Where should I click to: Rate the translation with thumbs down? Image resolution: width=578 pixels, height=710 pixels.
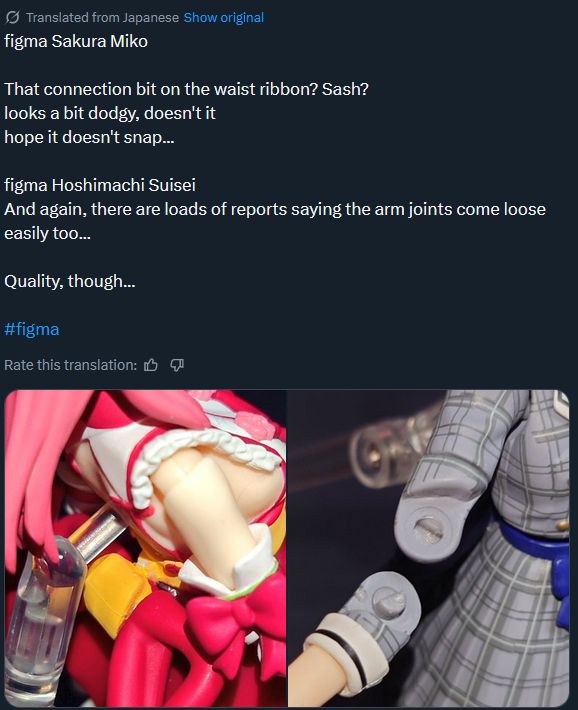tap(177, 365)
